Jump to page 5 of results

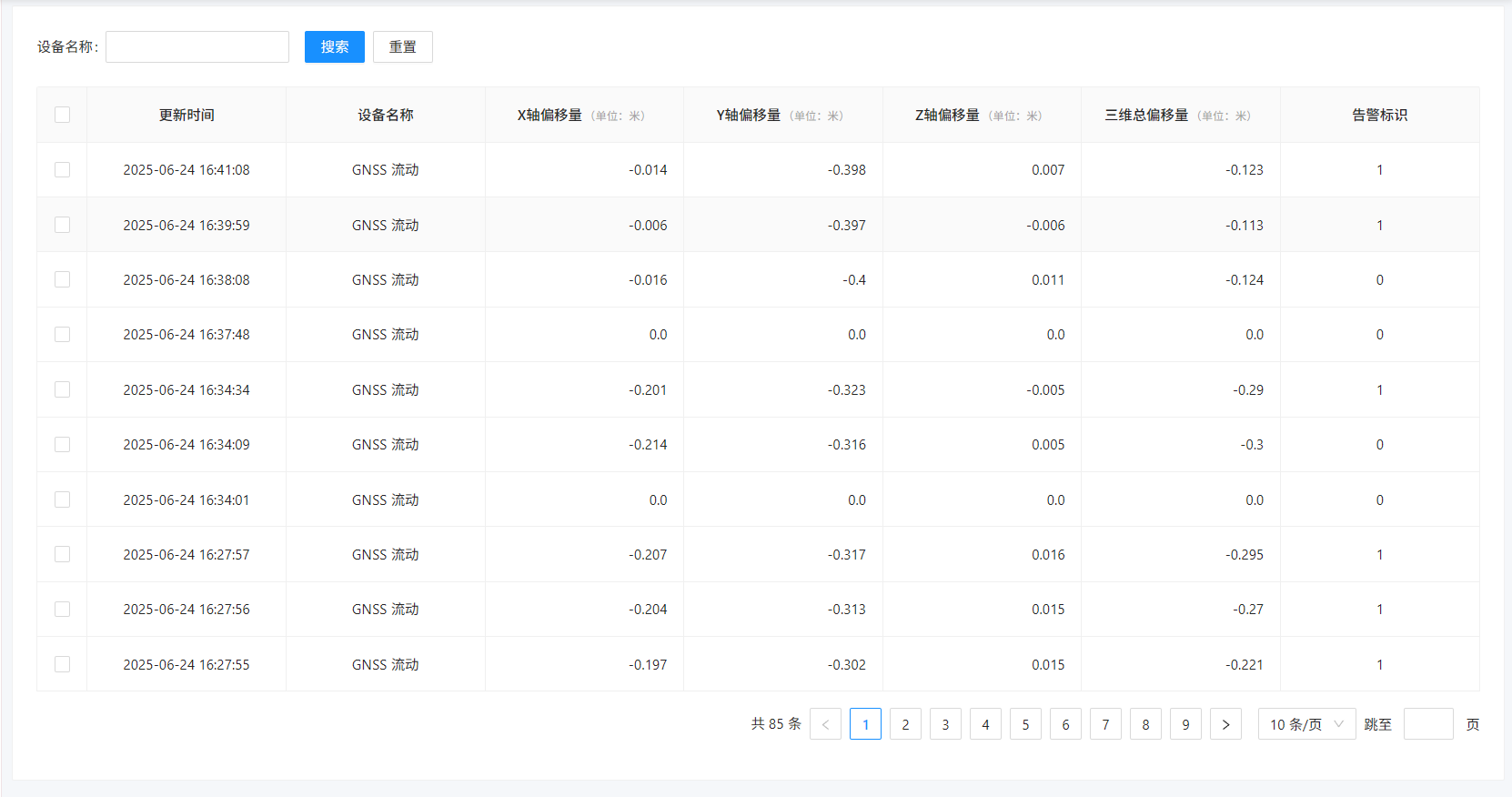pos(1025,724)
